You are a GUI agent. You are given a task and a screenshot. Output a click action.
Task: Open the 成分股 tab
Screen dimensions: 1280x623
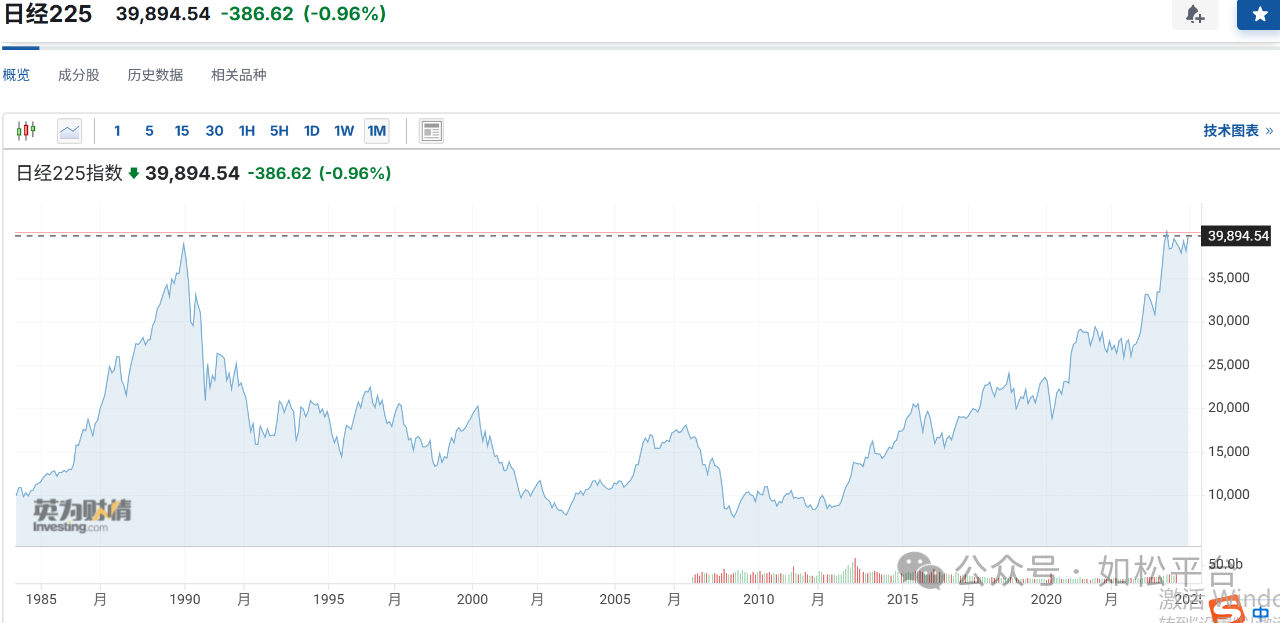(x=79, y=75)
